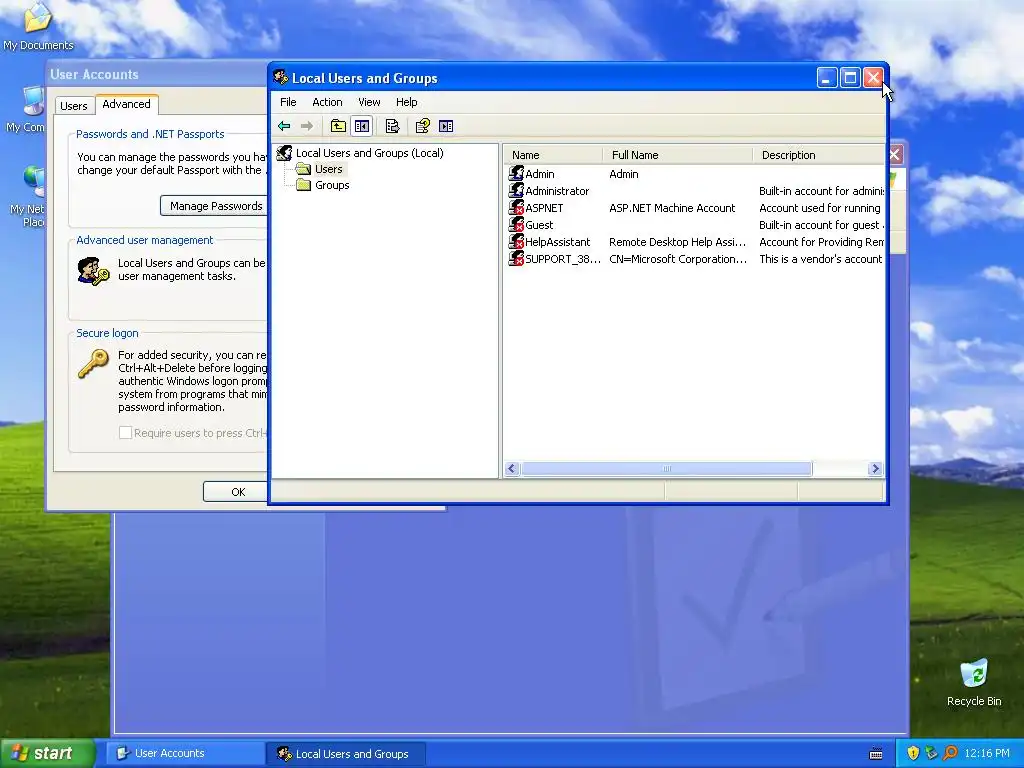Click the 'CN=Microsoft Corporation...' full name cell
Screen dimensions: 1024x768
coord(677,259)
